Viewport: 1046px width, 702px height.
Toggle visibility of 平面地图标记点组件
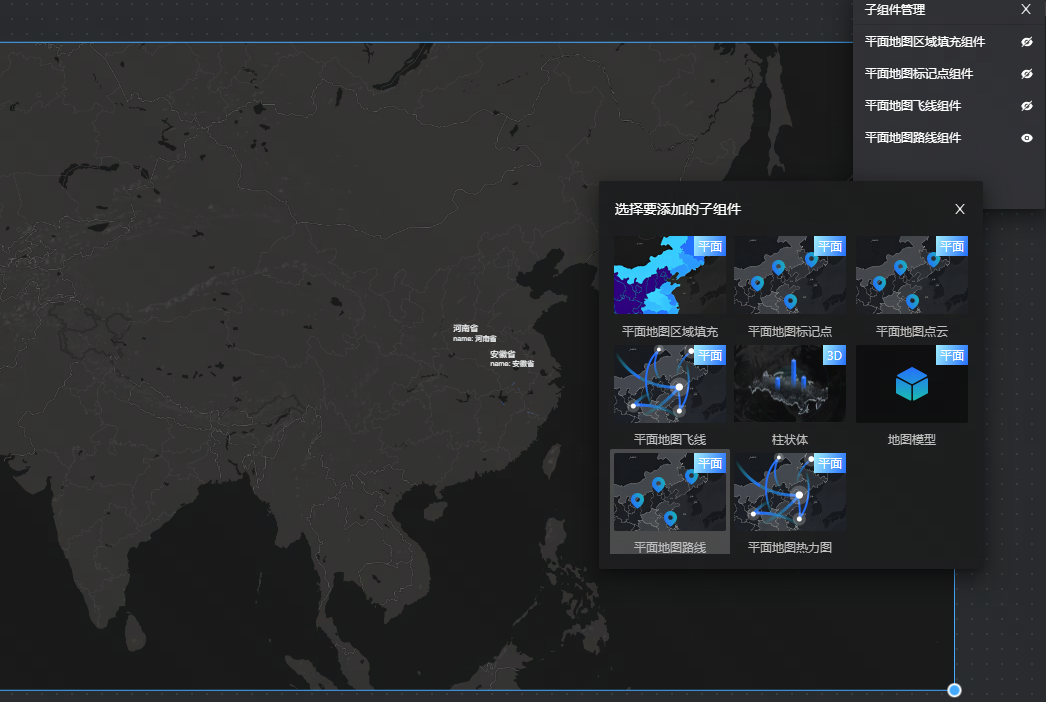pyautogui.click(x=1026, y=74)
